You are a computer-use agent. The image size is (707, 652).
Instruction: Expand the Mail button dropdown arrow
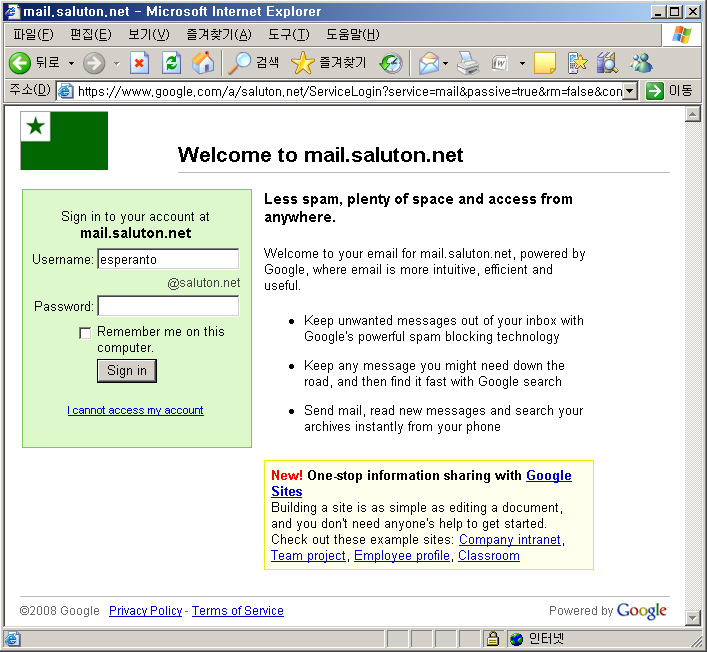(445, 64)
